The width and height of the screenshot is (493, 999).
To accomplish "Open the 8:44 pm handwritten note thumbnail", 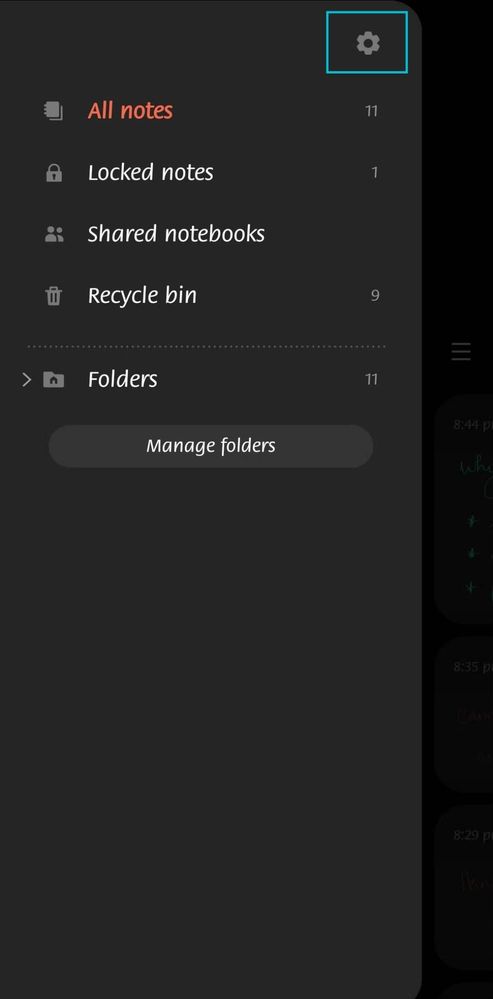I will [x=464, y=508].
